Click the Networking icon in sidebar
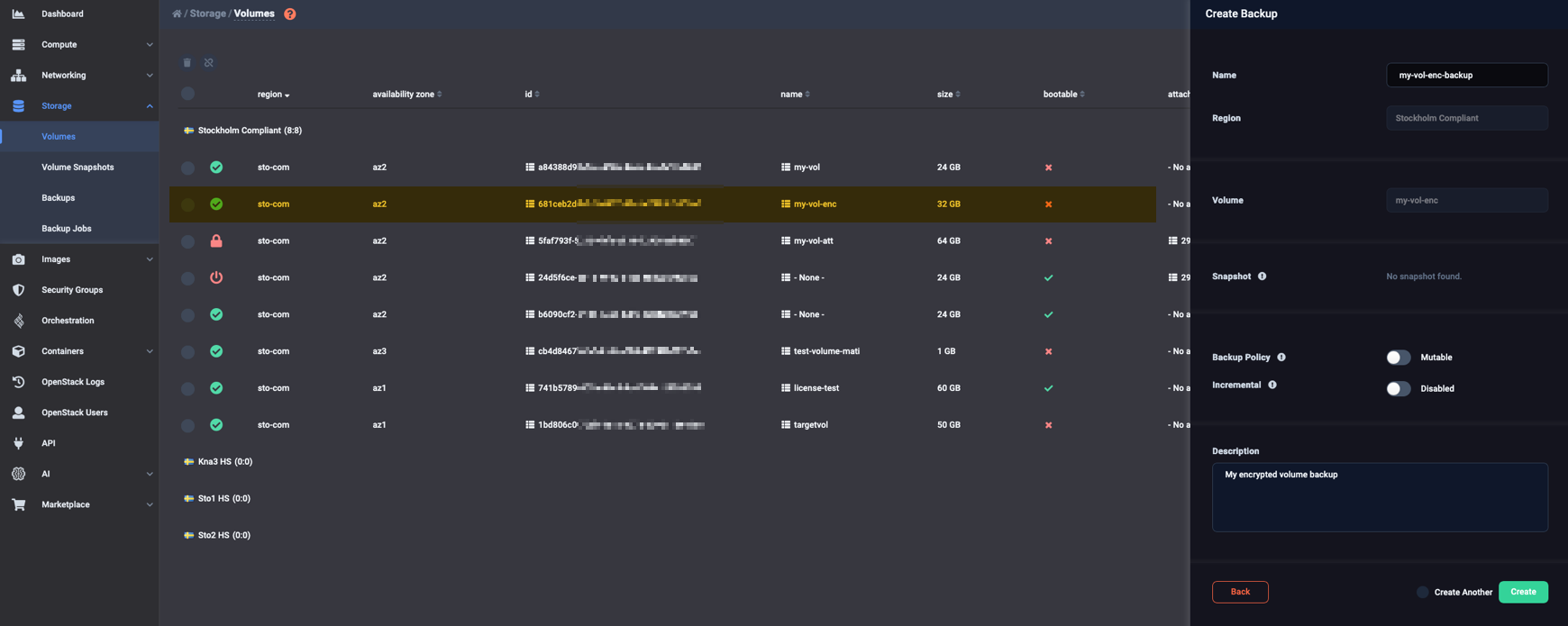1568x626 pixels. pos(18,75)
